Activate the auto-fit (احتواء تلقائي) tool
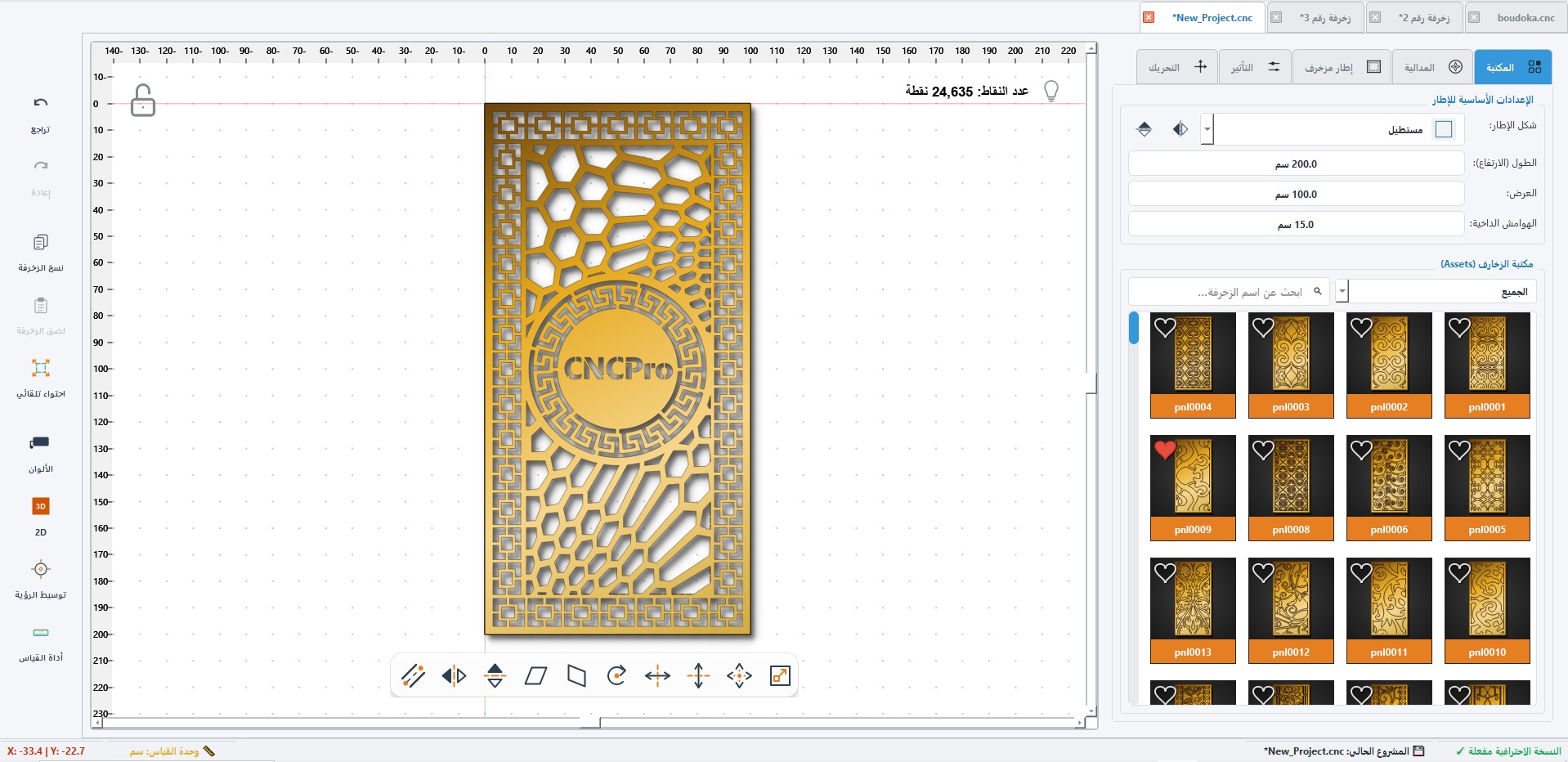The image size is (1568, 762). 41,368
